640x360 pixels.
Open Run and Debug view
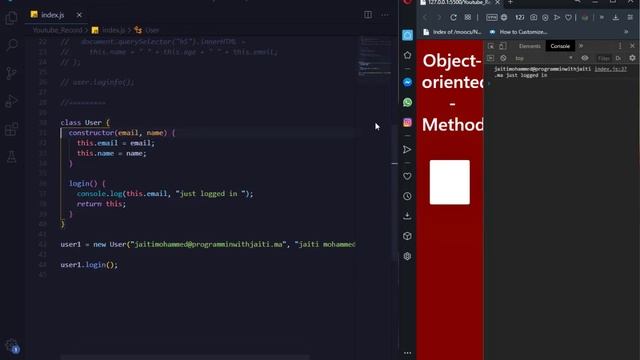[x=11, y=101]
